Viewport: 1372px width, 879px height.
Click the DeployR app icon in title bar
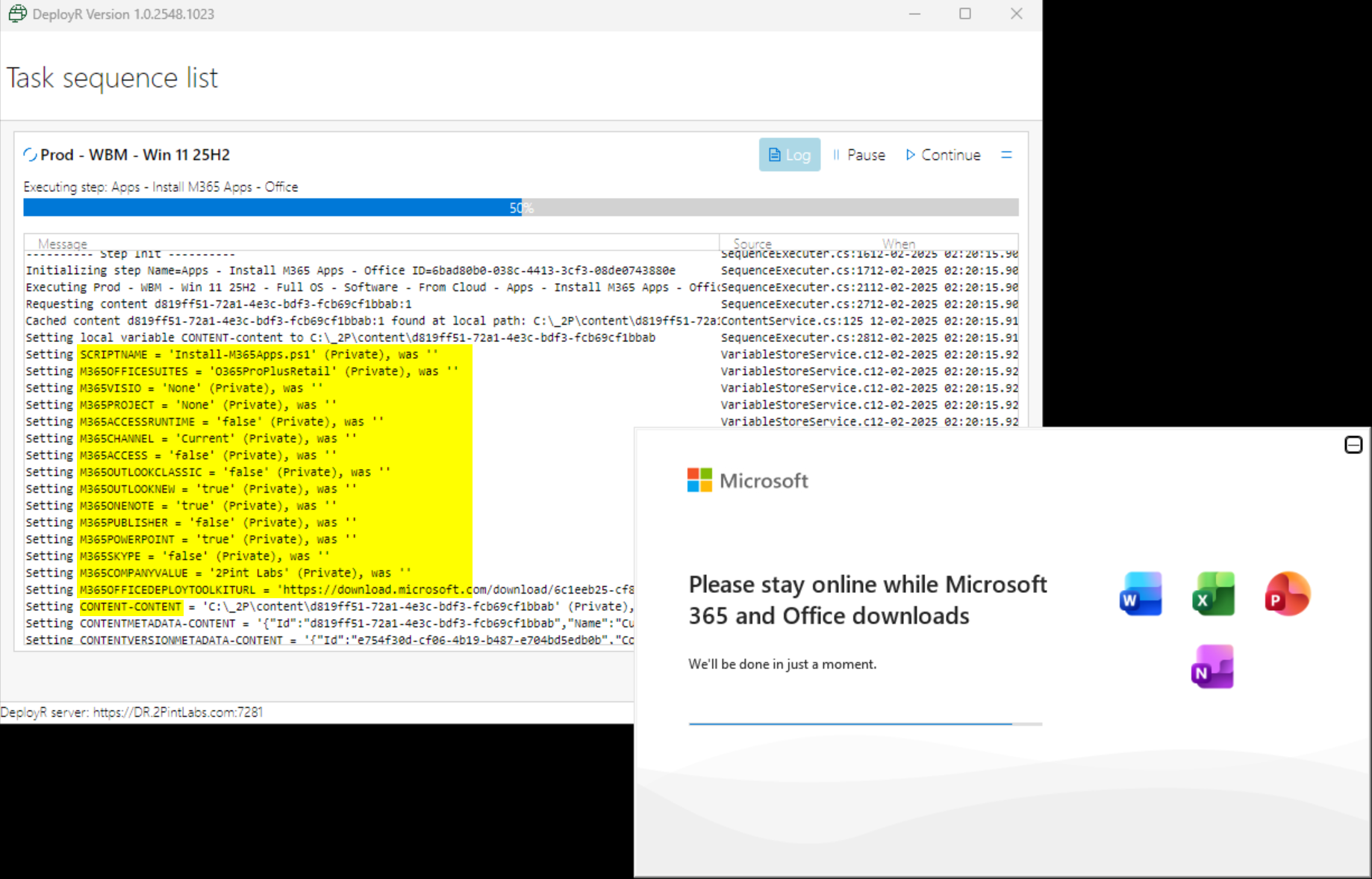17,13
